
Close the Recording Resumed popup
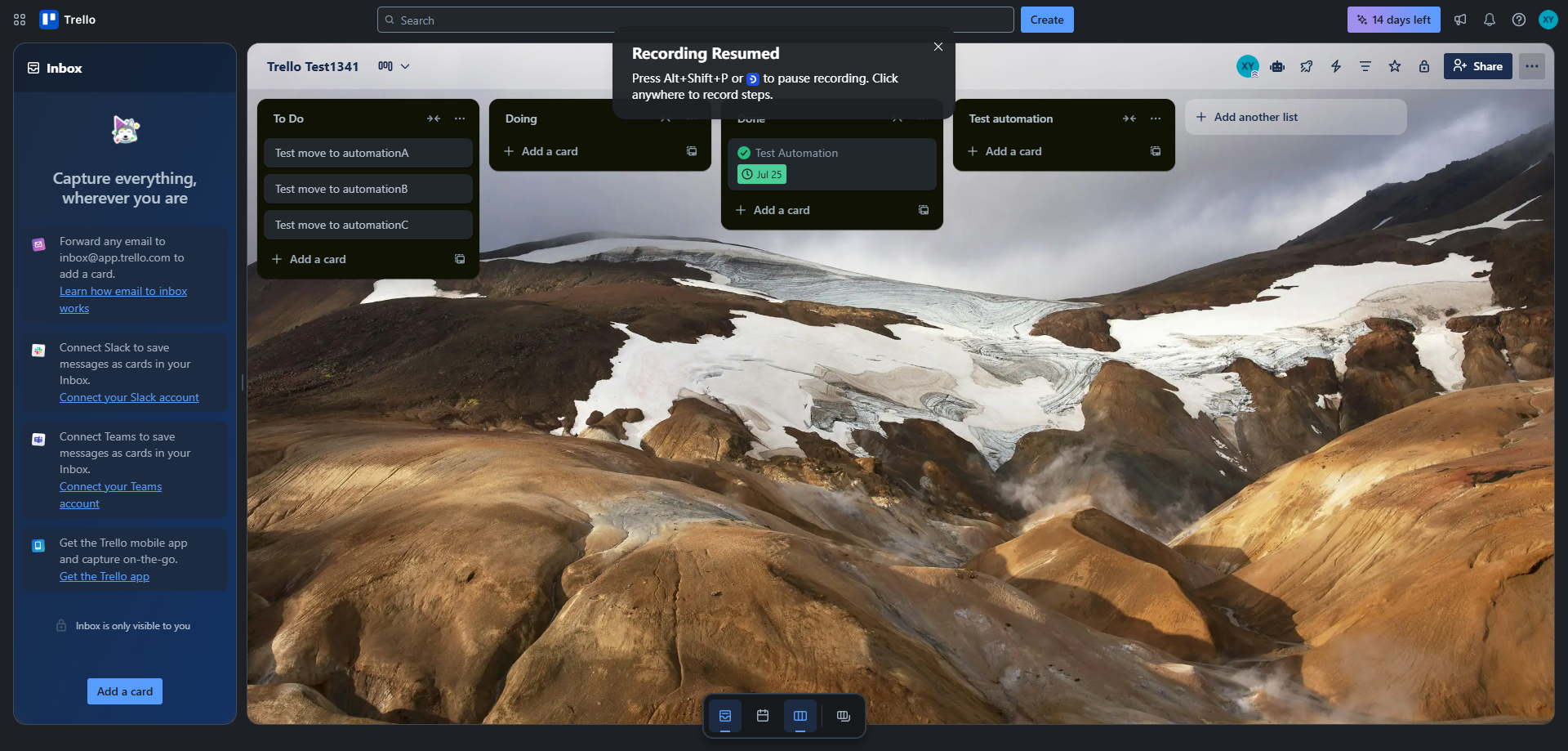[x=938, y=47]
